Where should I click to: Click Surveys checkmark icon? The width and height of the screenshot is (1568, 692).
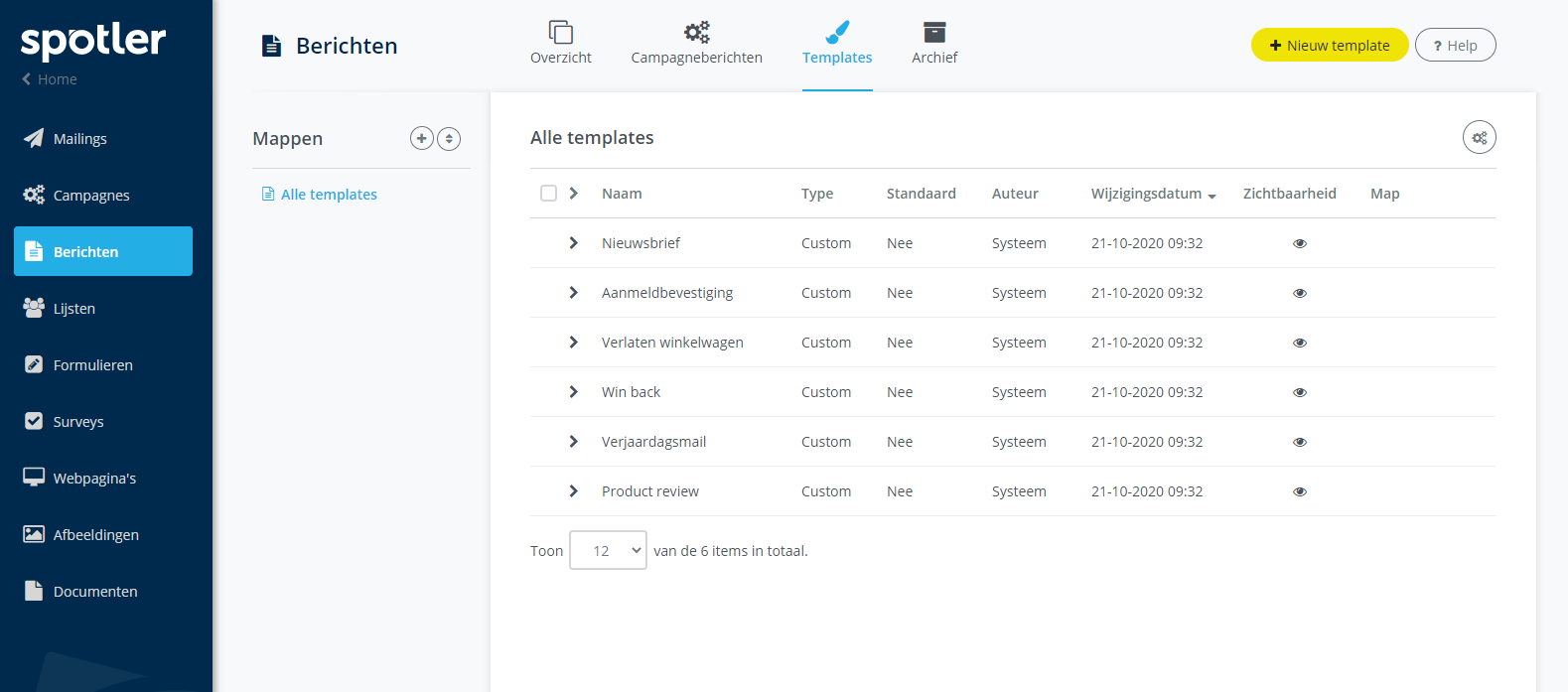(34, 421)
